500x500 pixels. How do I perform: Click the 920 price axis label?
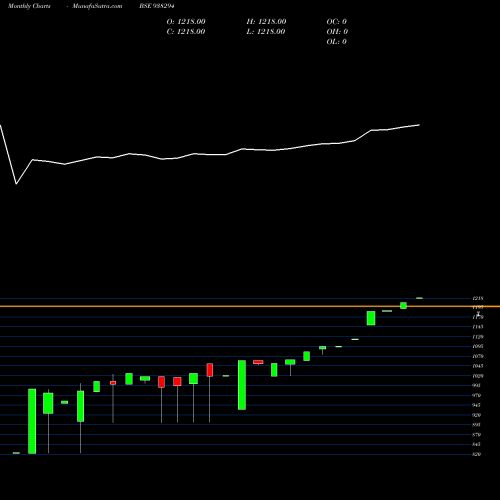pyautogui.click(x=477, y=415)
